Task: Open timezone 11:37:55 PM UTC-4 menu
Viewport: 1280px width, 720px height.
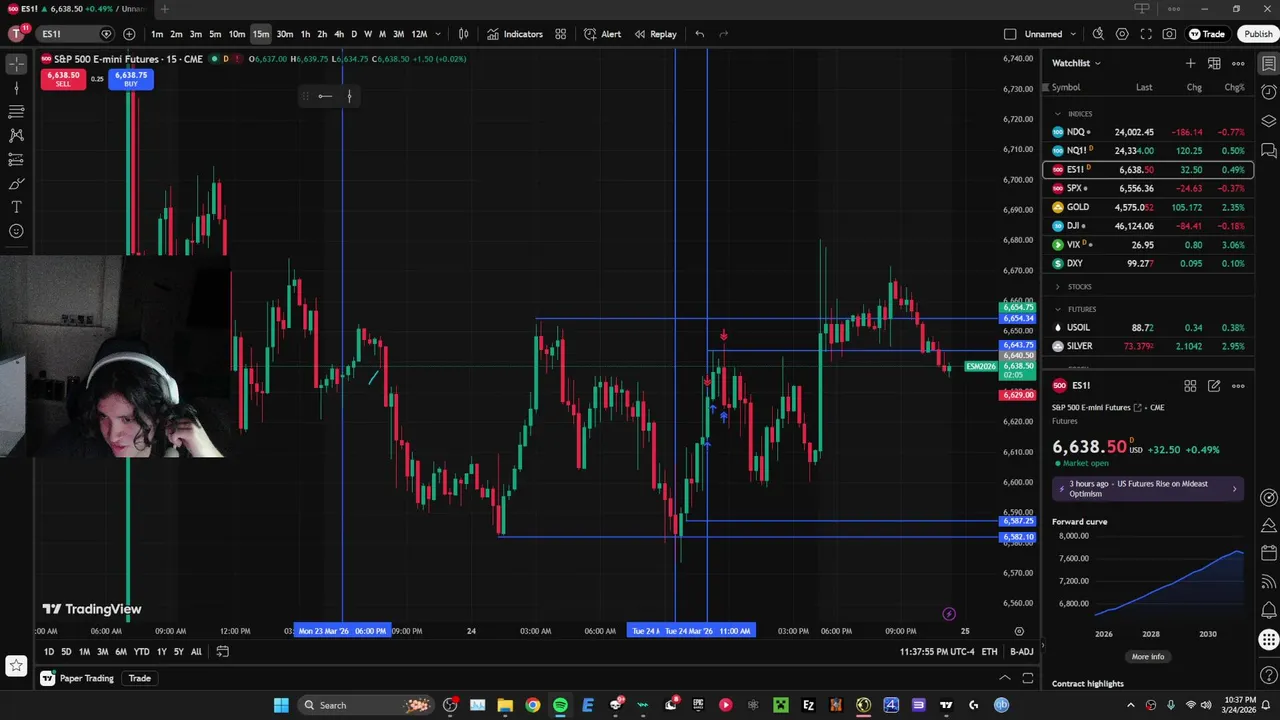Action: (937, 652)
